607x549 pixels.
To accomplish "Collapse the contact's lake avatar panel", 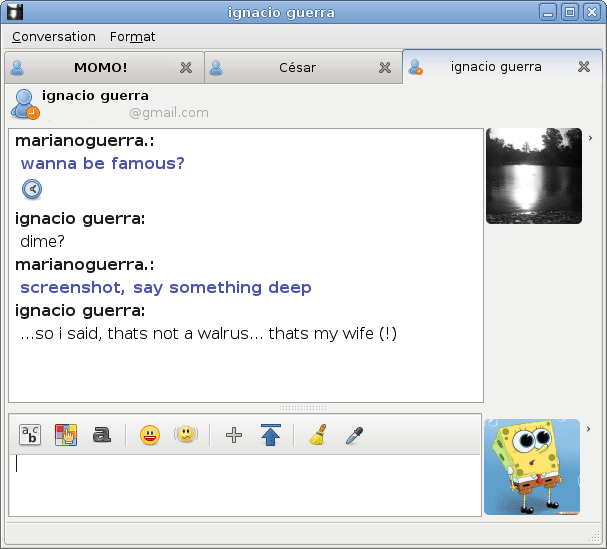I will pyautogui.click(x=590, y=139).
